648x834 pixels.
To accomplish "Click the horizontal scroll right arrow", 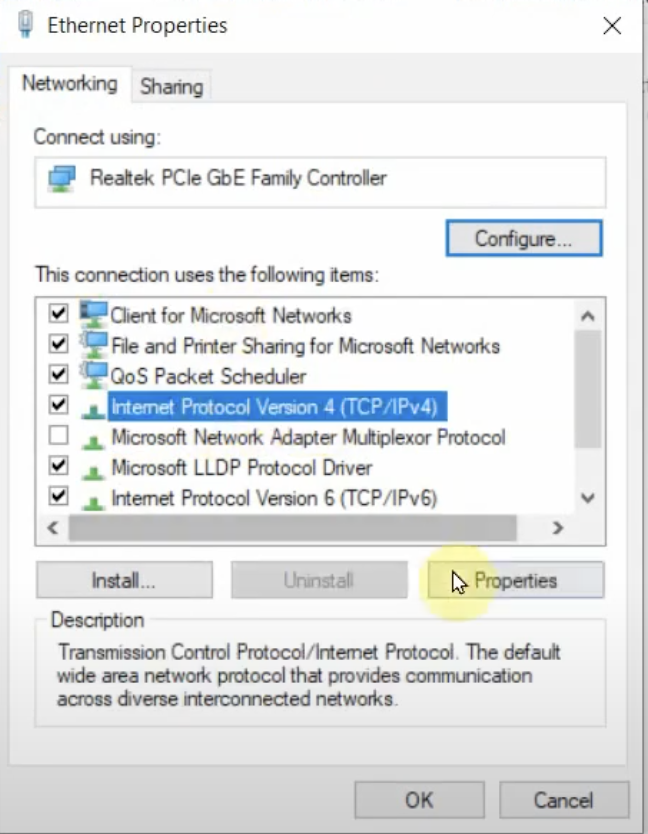I will point(558,528).
